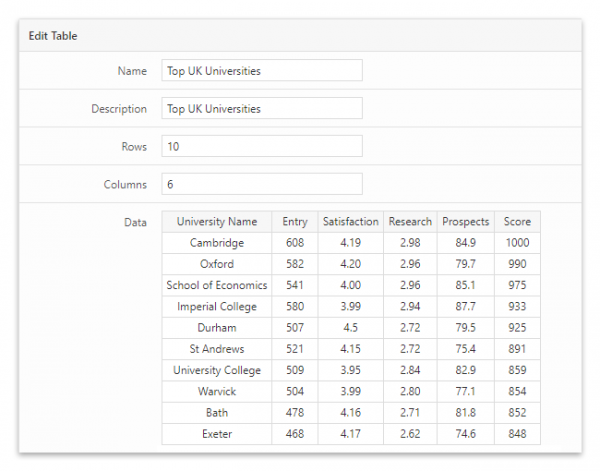Click the Columns input field
The height and width of the screenshot is (471, 600).
(261, 184)
